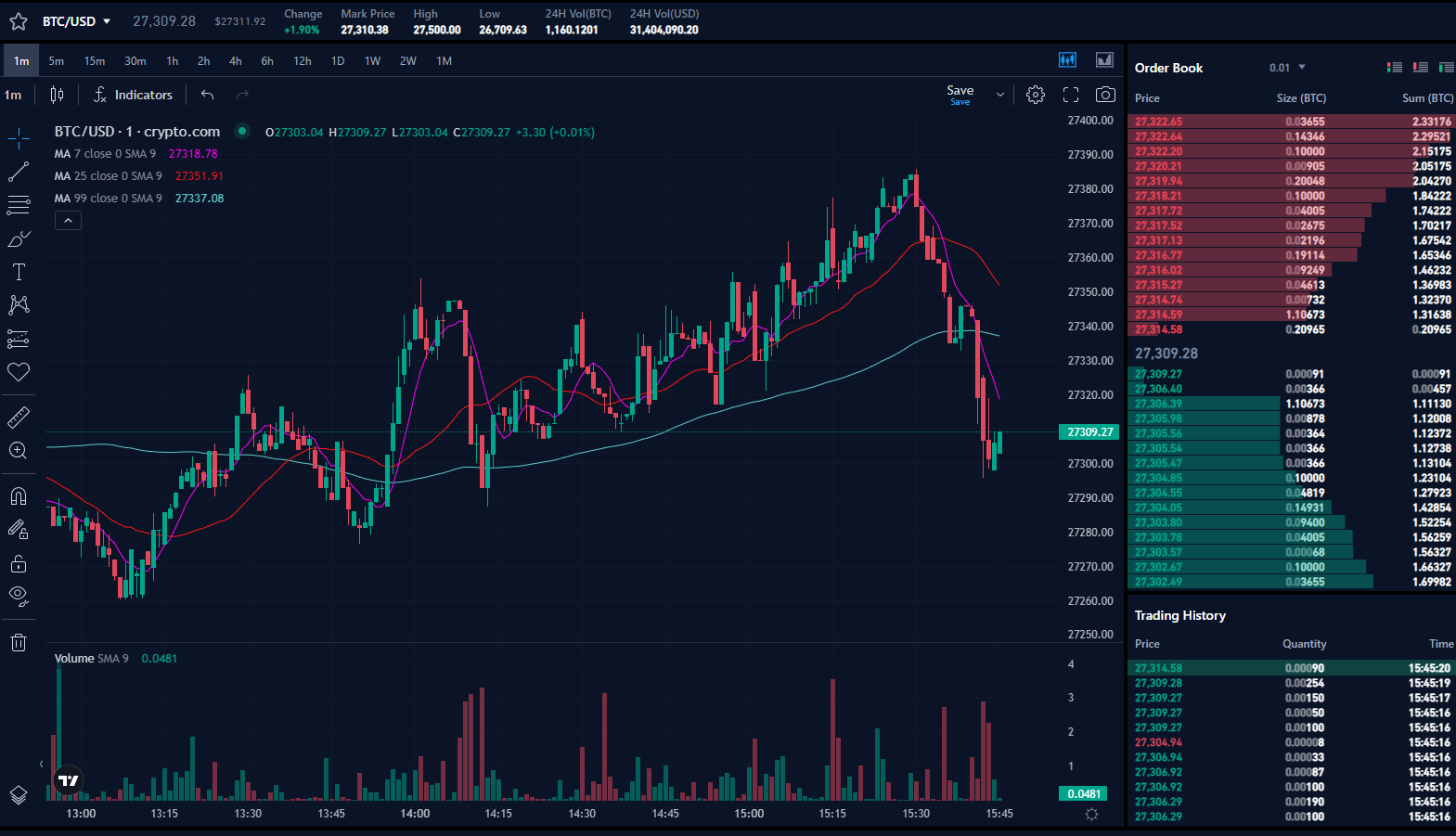Toggle lock all drawing tools
The height and width of the screenshot is (836, 1456).
[x=19, y=563]
